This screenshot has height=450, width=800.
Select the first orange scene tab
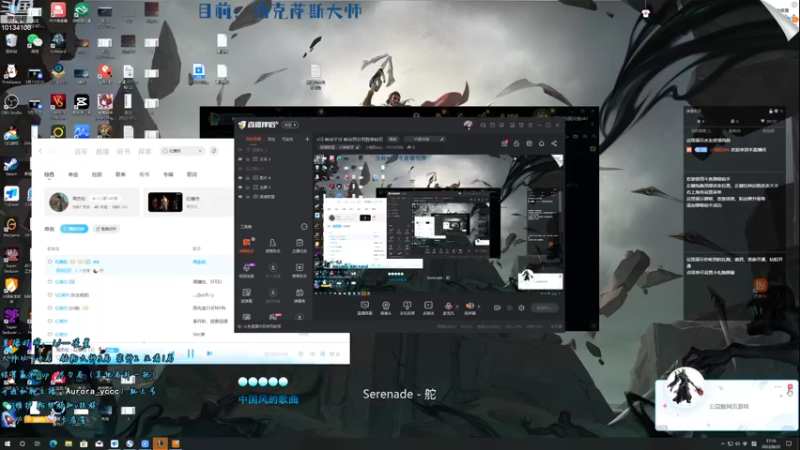253,139
